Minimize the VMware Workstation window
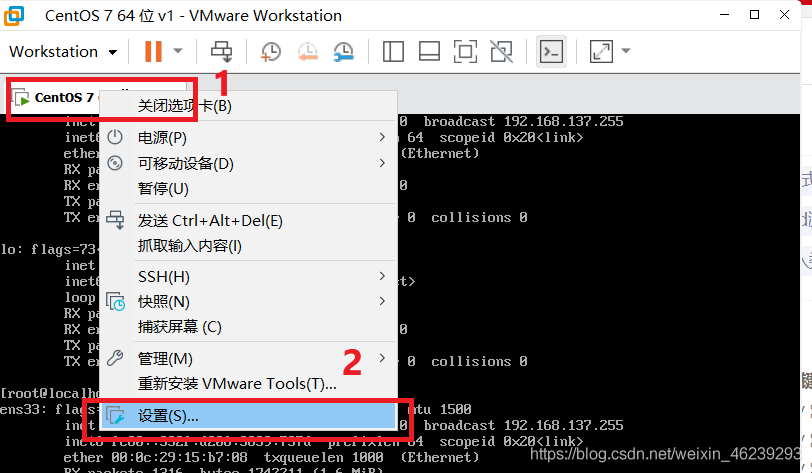 pyautogui.click(x=724, y=15)
